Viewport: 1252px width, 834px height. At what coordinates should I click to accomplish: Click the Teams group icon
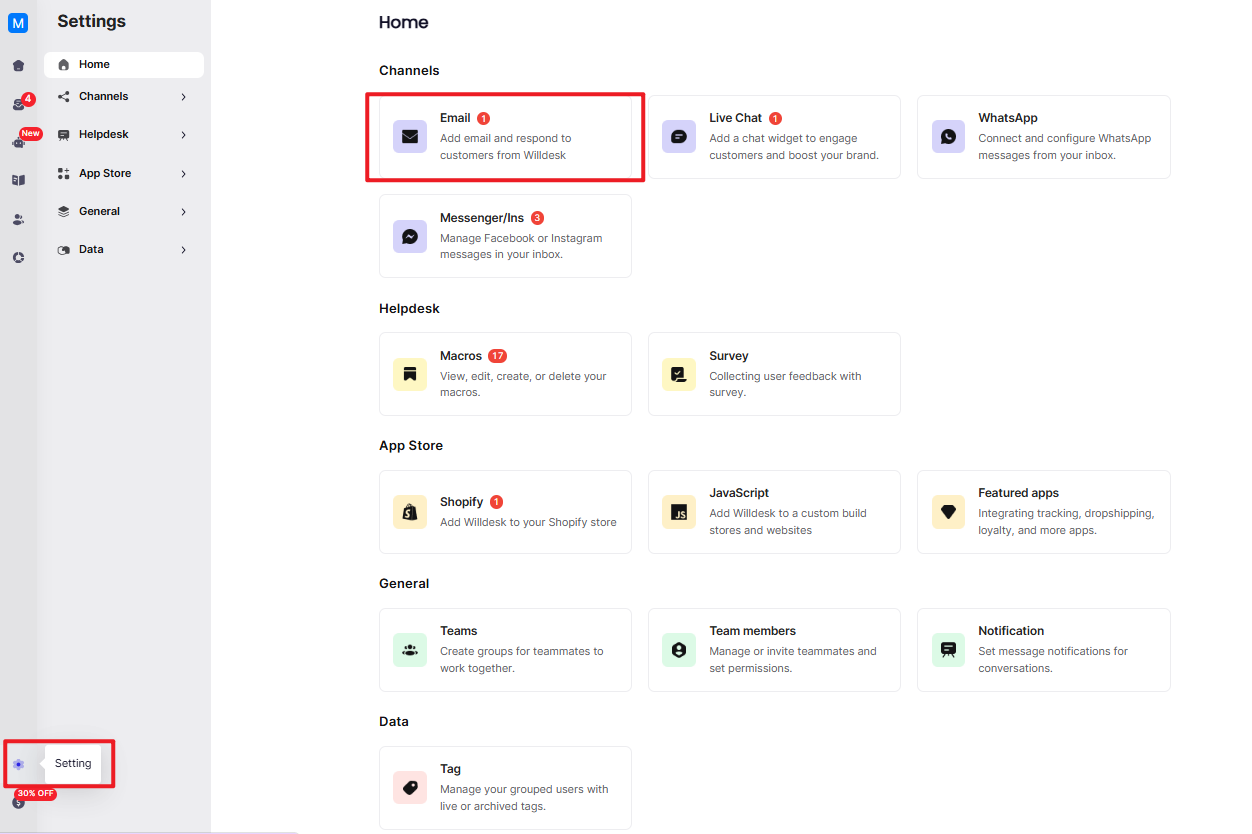coord(410,650)
